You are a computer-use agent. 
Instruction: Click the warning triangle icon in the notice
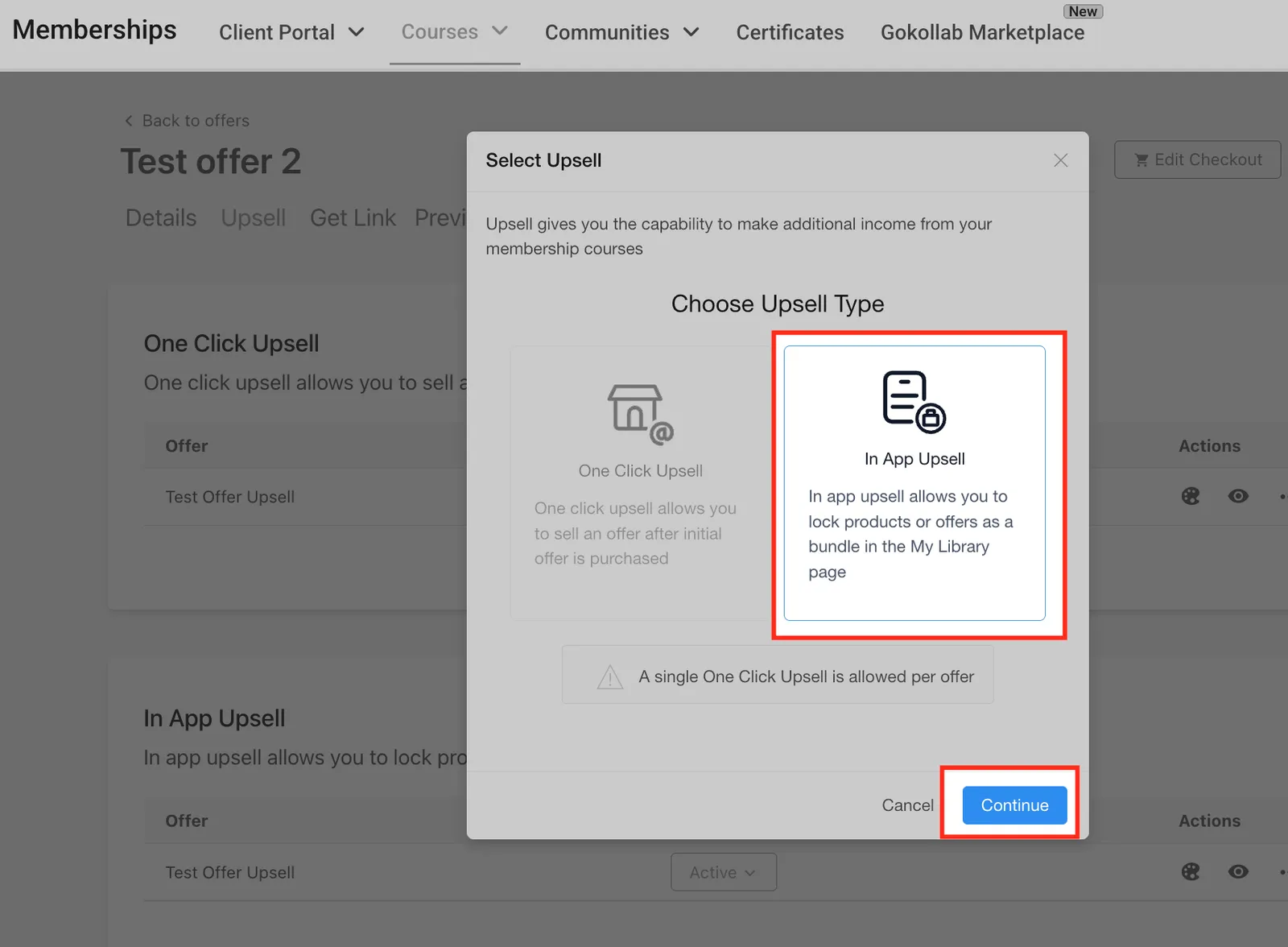[x=610, y=676]
